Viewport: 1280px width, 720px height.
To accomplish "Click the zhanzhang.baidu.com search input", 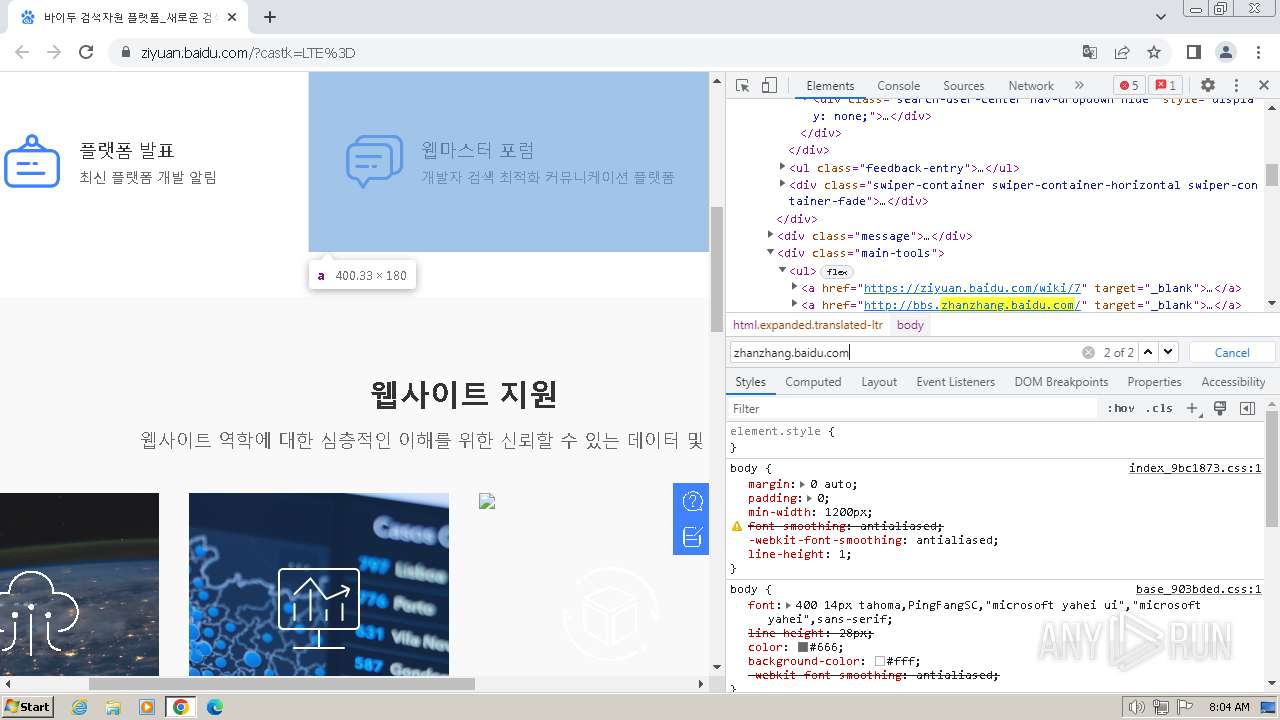I will point(905,352).
